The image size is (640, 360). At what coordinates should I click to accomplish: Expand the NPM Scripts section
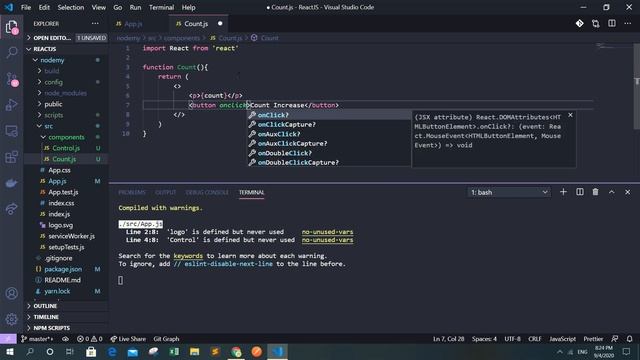coord(66,328)
